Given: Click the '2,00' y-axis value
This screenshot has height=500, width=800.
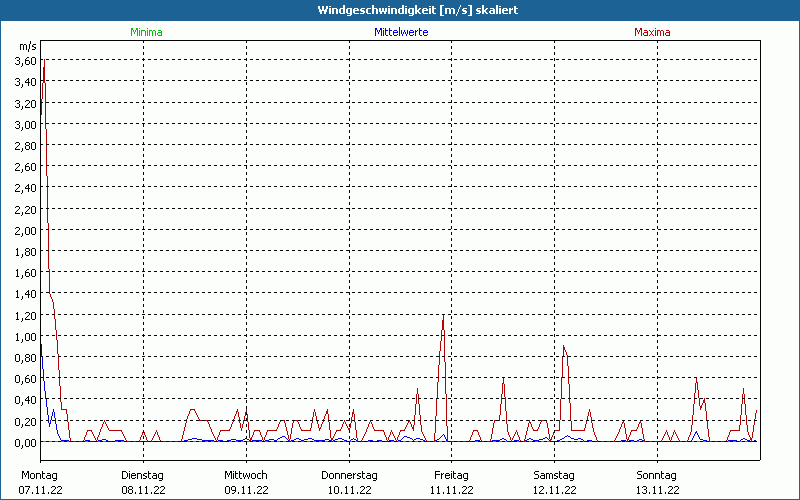Looking at the screenshot, I should click(x=26, y=231).
